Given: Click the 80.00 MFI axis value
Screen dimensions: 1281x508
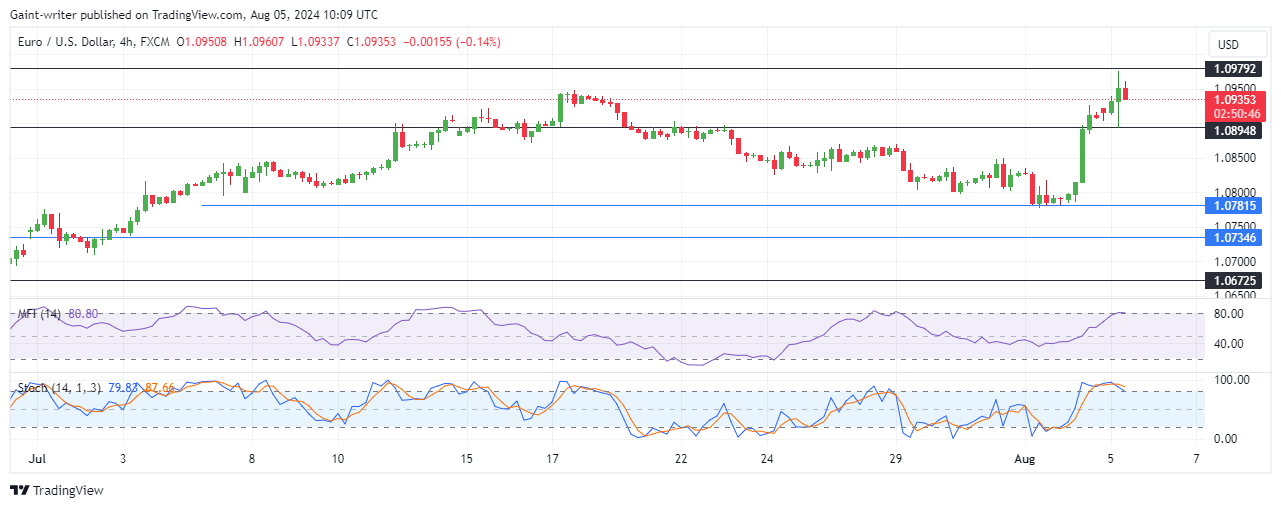Looking at the screenshot, I should pos(1228,314).
